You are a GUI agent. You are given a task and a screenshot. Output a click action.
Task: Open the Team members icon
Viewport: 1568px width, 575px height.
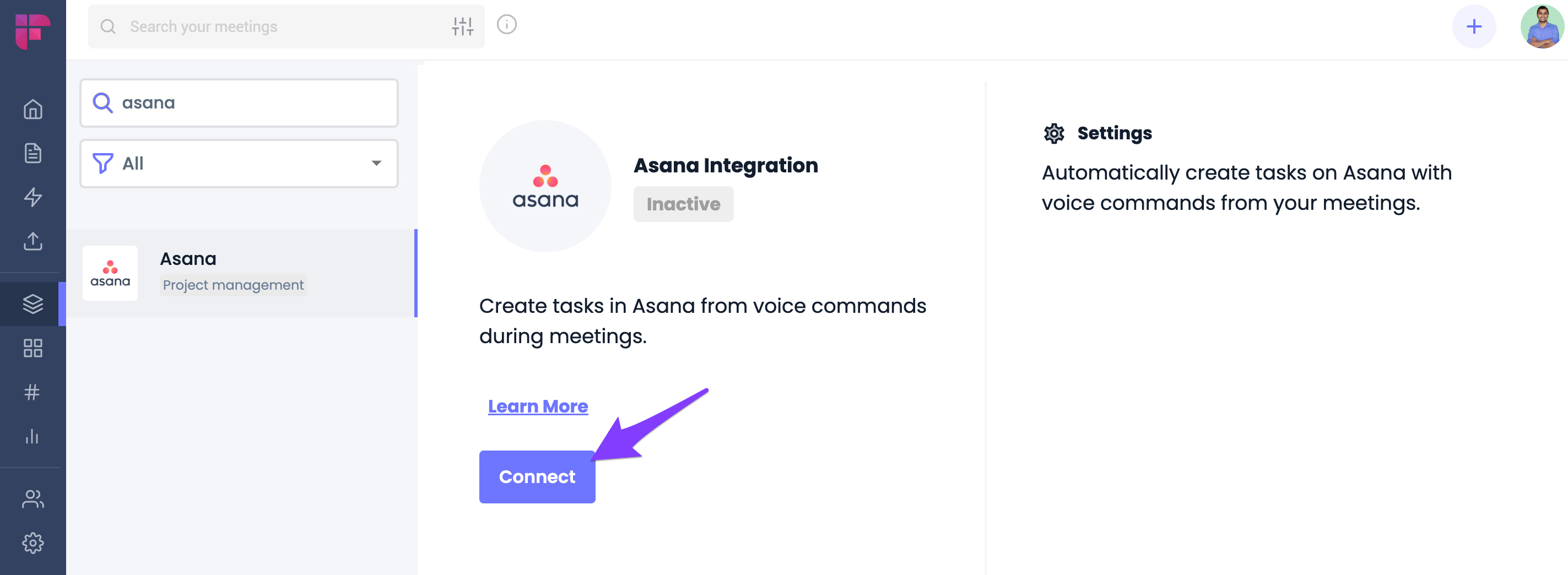(x=33, y=499)
